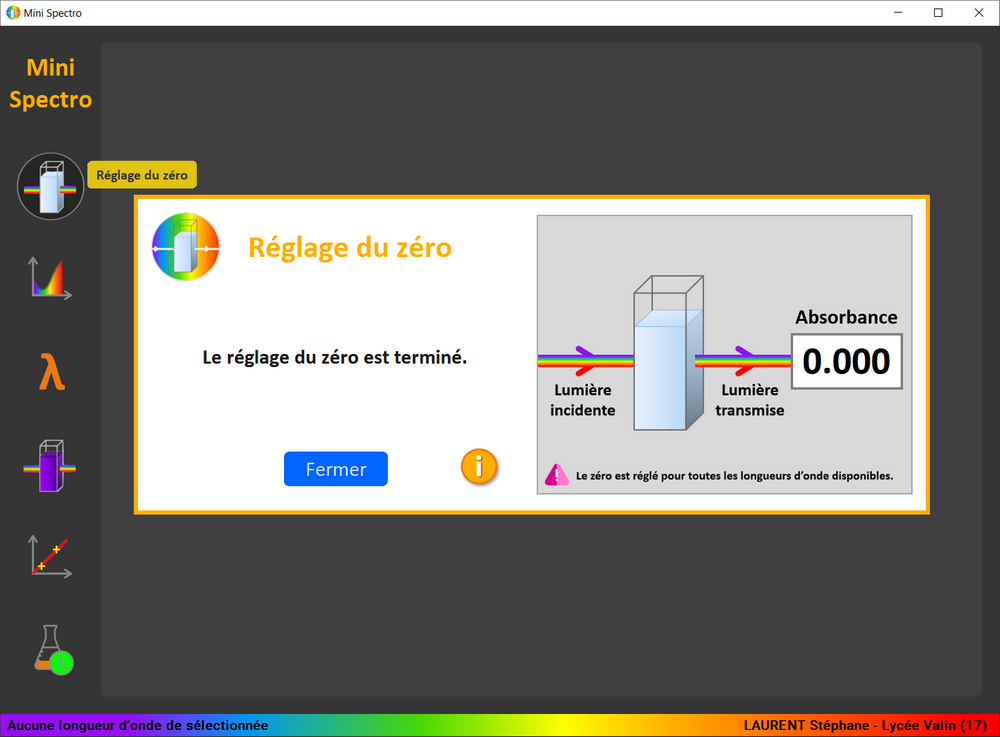1000x737 pixels.
Task: Click the rainbow circle logo in dialog
Action: [x=185, y=247]
